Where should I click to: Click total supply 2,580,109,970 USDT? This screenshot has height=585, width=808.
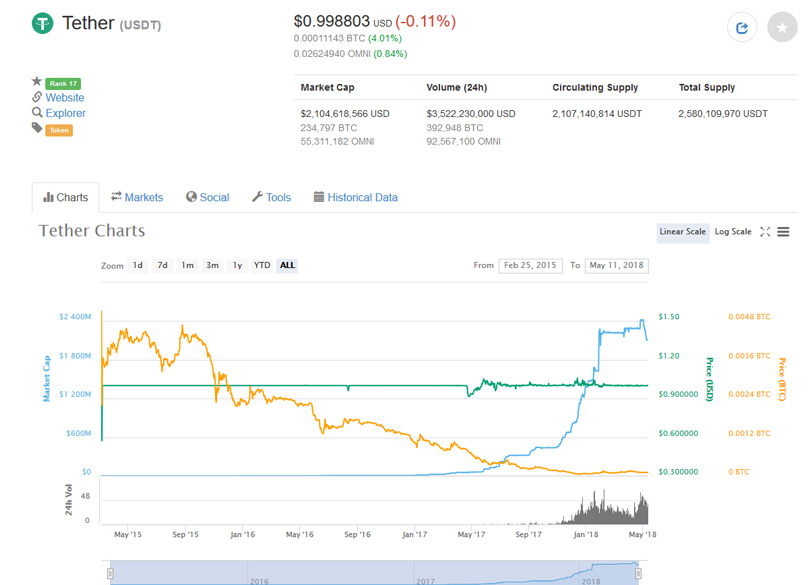click(723, 113)
